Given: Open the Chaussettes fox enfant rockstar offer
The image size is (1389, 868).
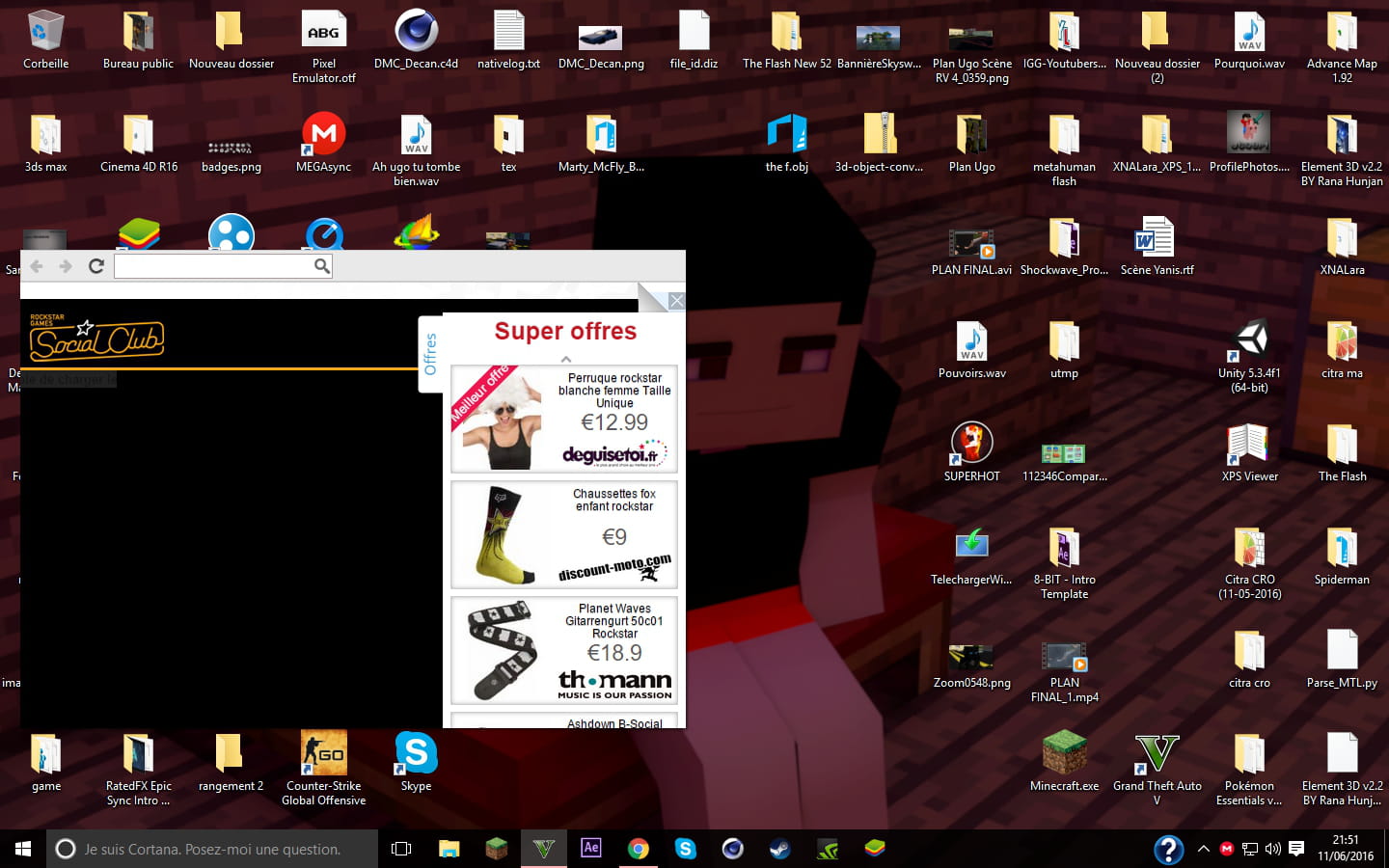Looking at the screenshot, I should (x=564, y=534).
